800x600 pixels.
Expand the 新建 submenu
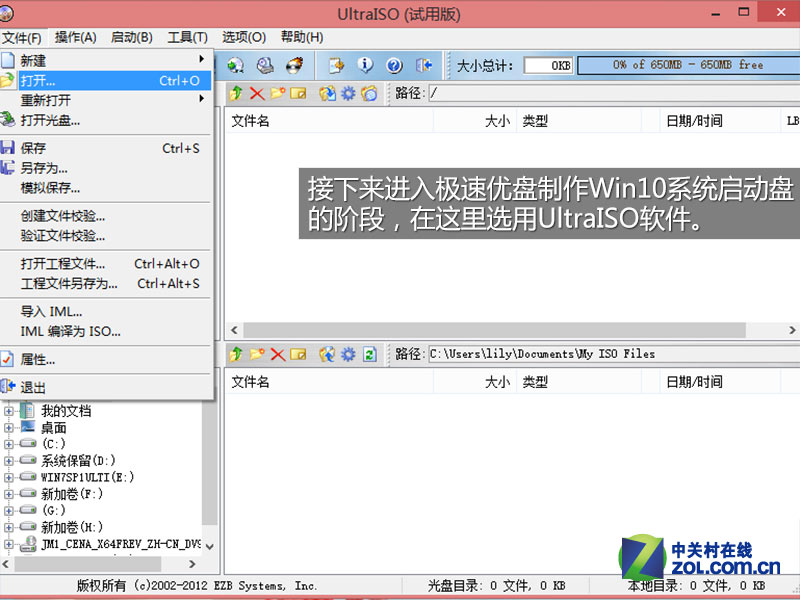[x=106, y=61]
